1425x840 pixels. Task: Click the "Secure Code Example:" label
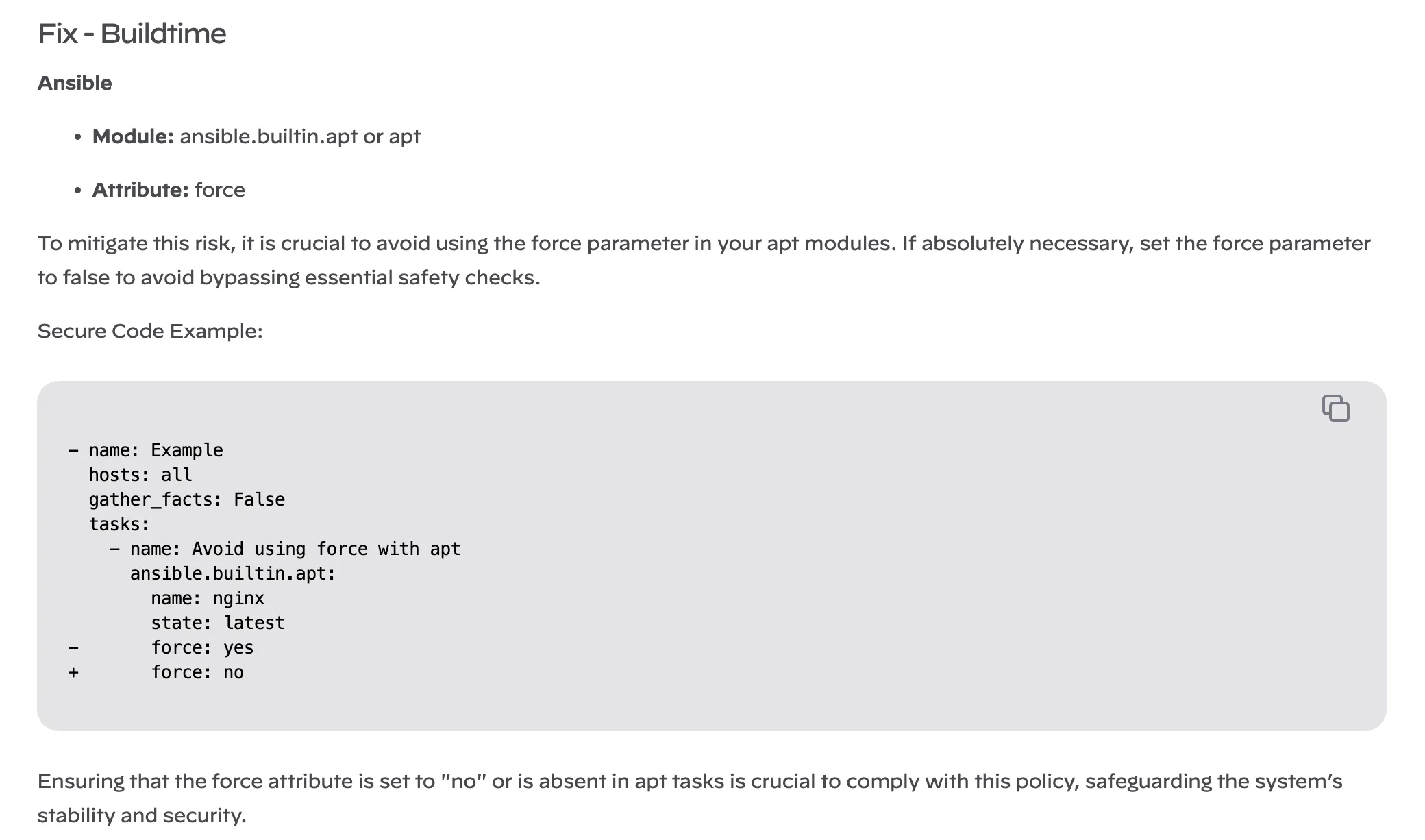(150, 331)
